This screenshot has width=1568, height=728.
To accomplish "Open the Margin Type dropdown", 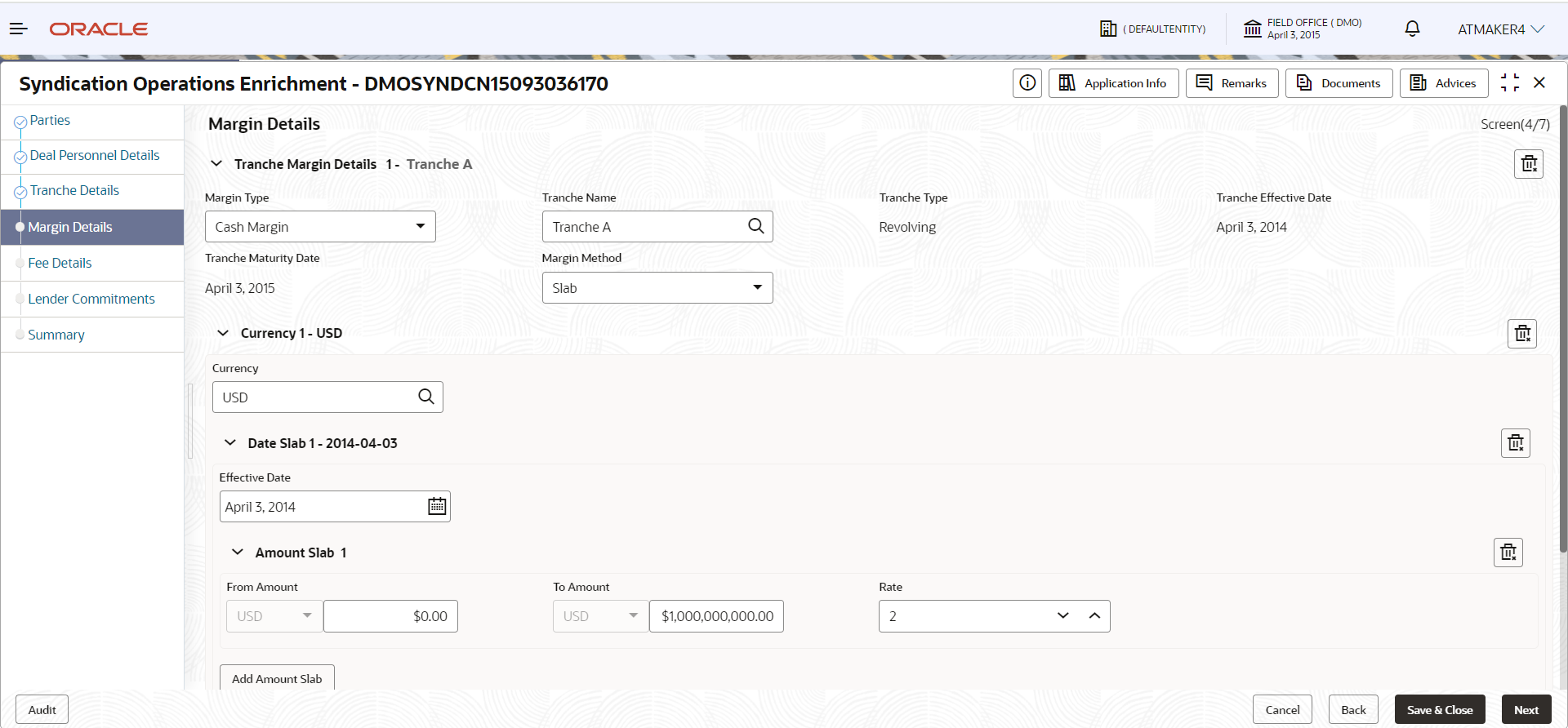I will coord(320,227).
